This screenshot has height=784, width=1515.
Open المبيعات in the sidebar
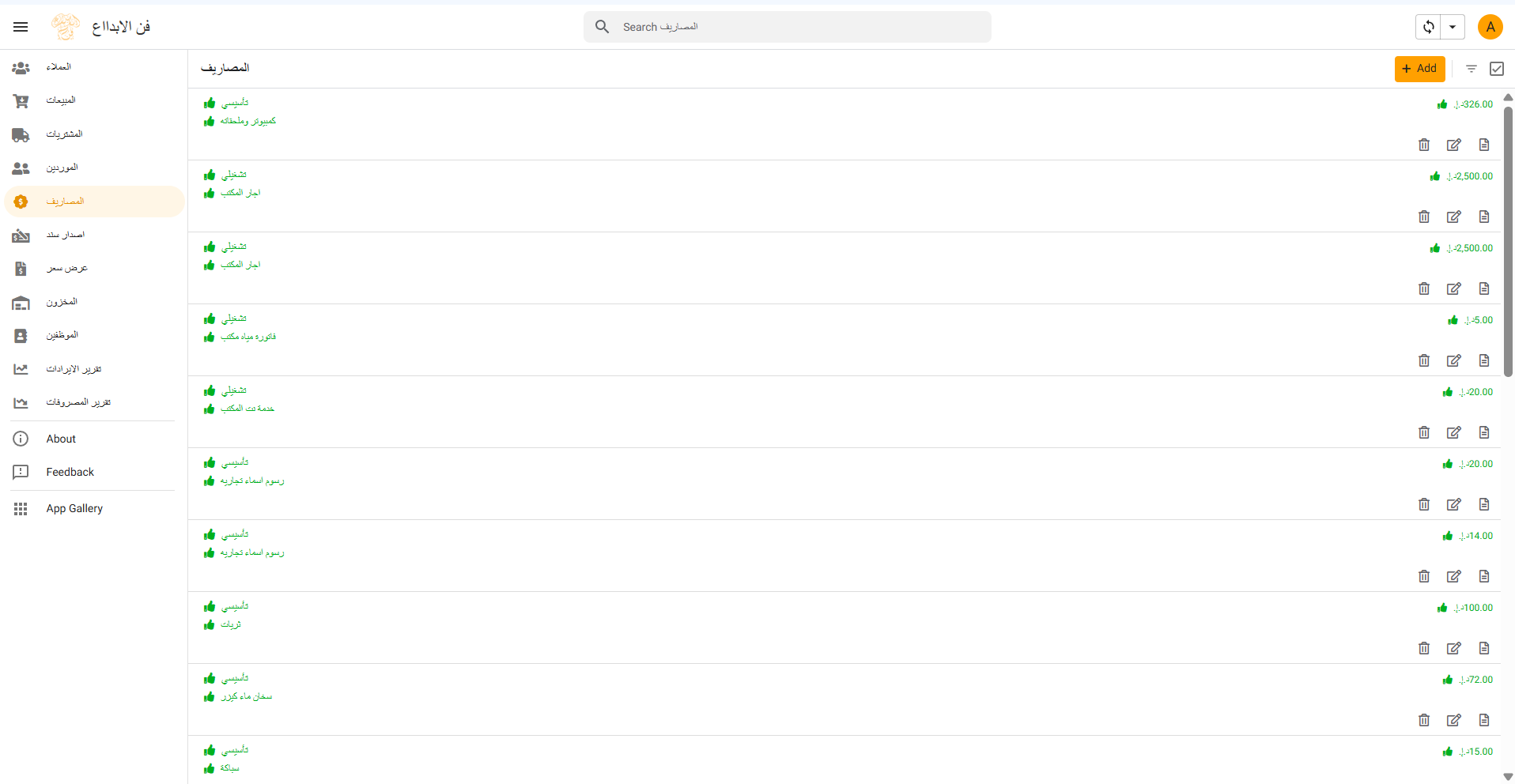[61, 100]
